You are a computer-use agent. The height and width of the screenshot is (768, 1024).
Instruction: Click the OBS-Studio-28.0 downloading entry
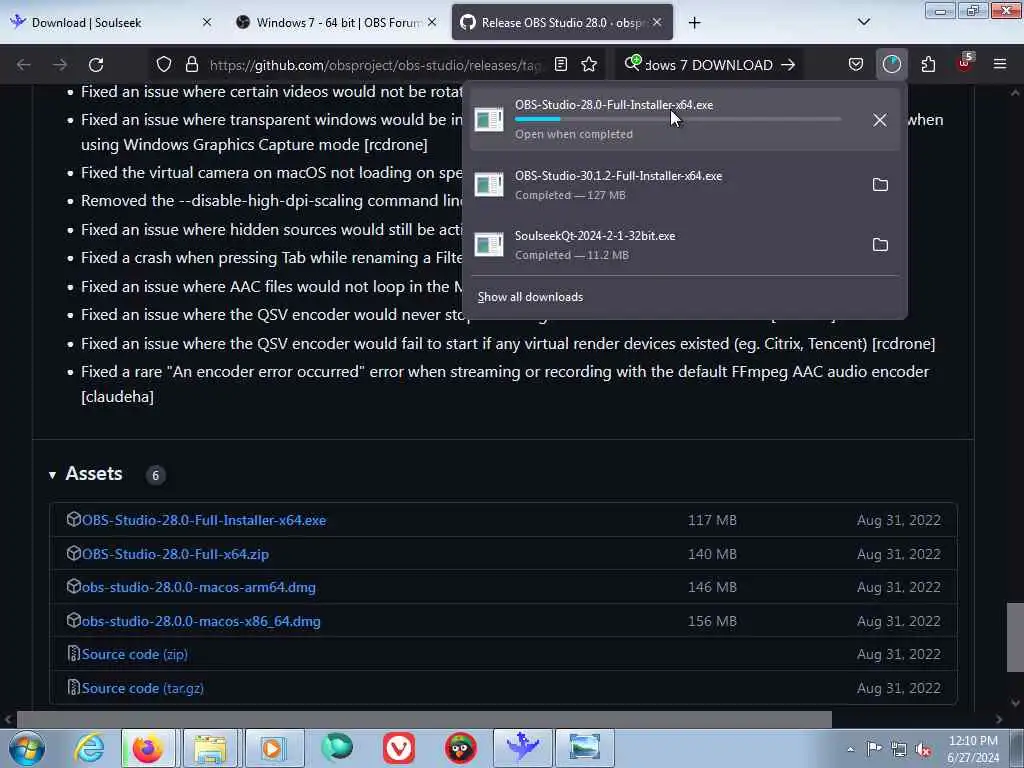666,120
